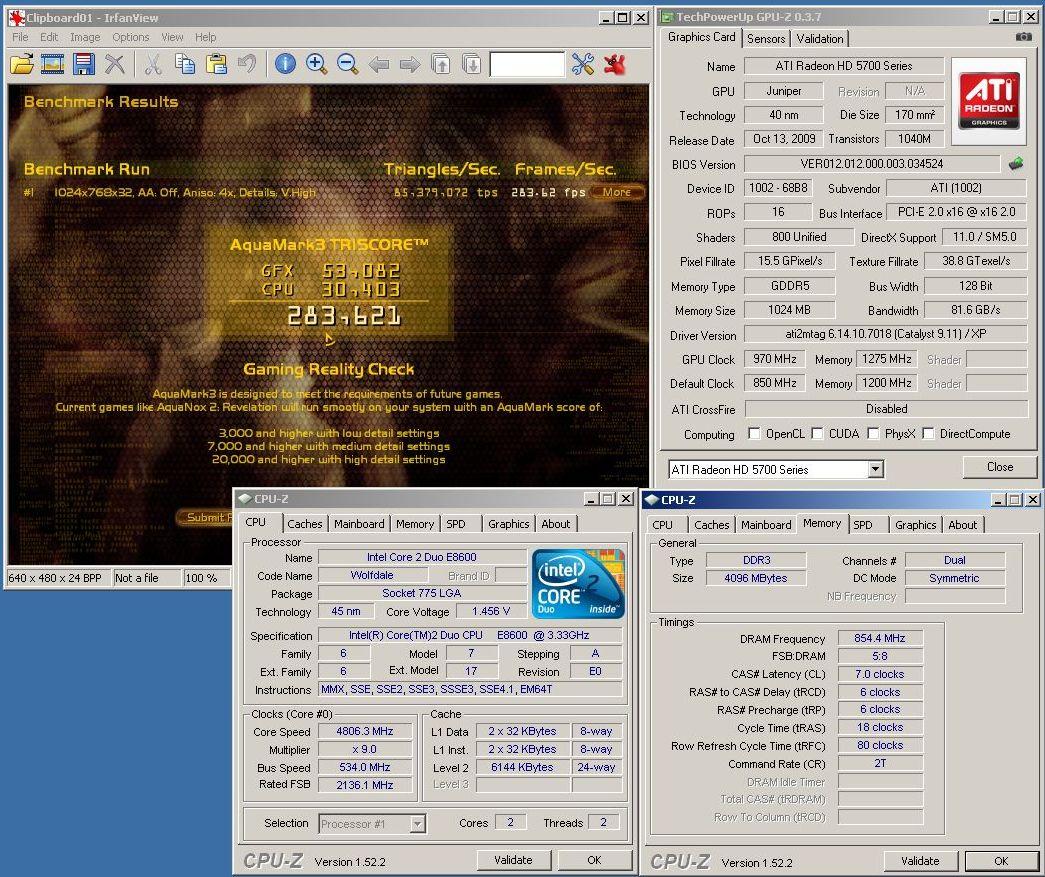Open IrfanView Edit menu
Screen dimensions: 1045x877
pos(49,37)
